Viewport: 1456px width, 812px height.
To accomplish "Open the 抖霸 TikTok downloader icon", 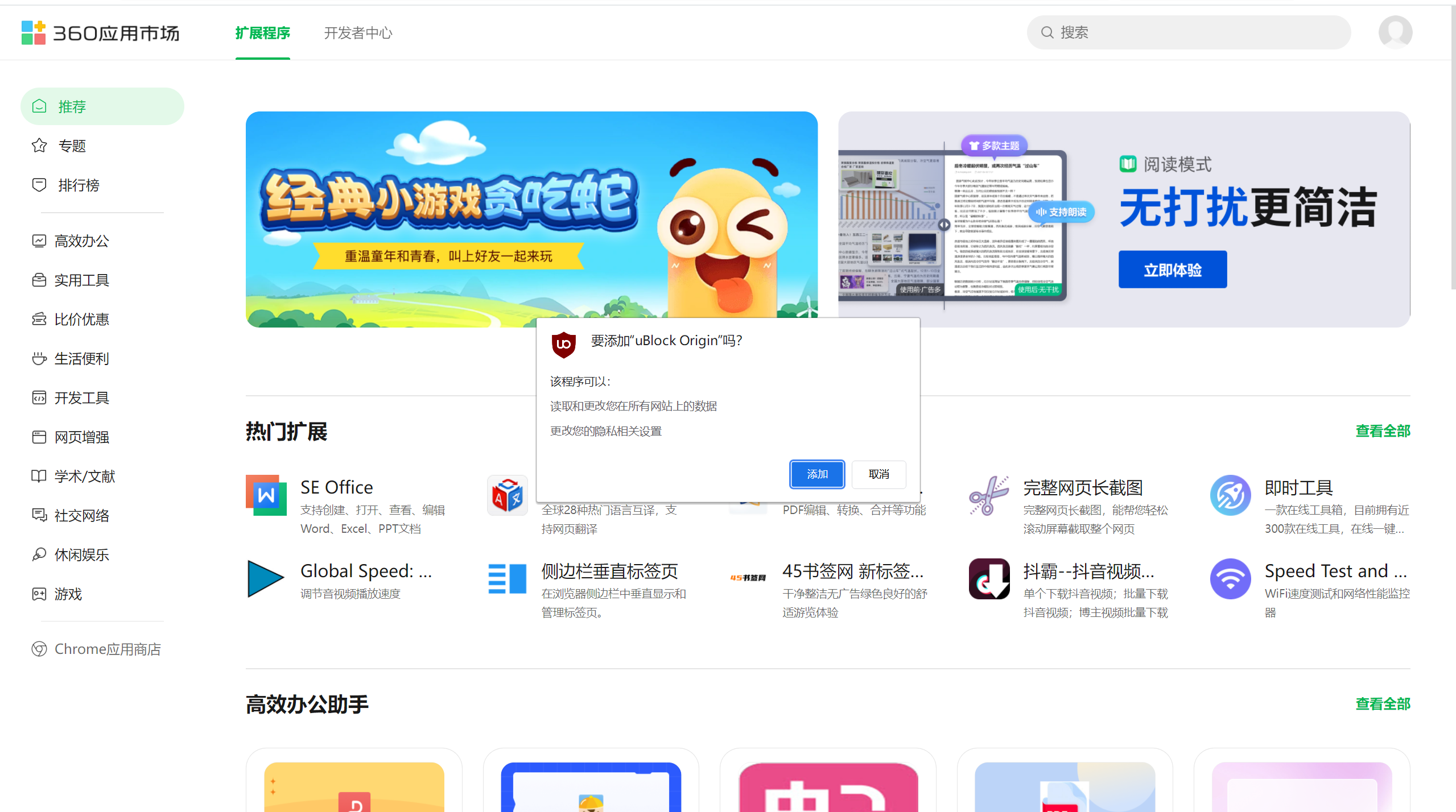I will (x=989, y=578).
